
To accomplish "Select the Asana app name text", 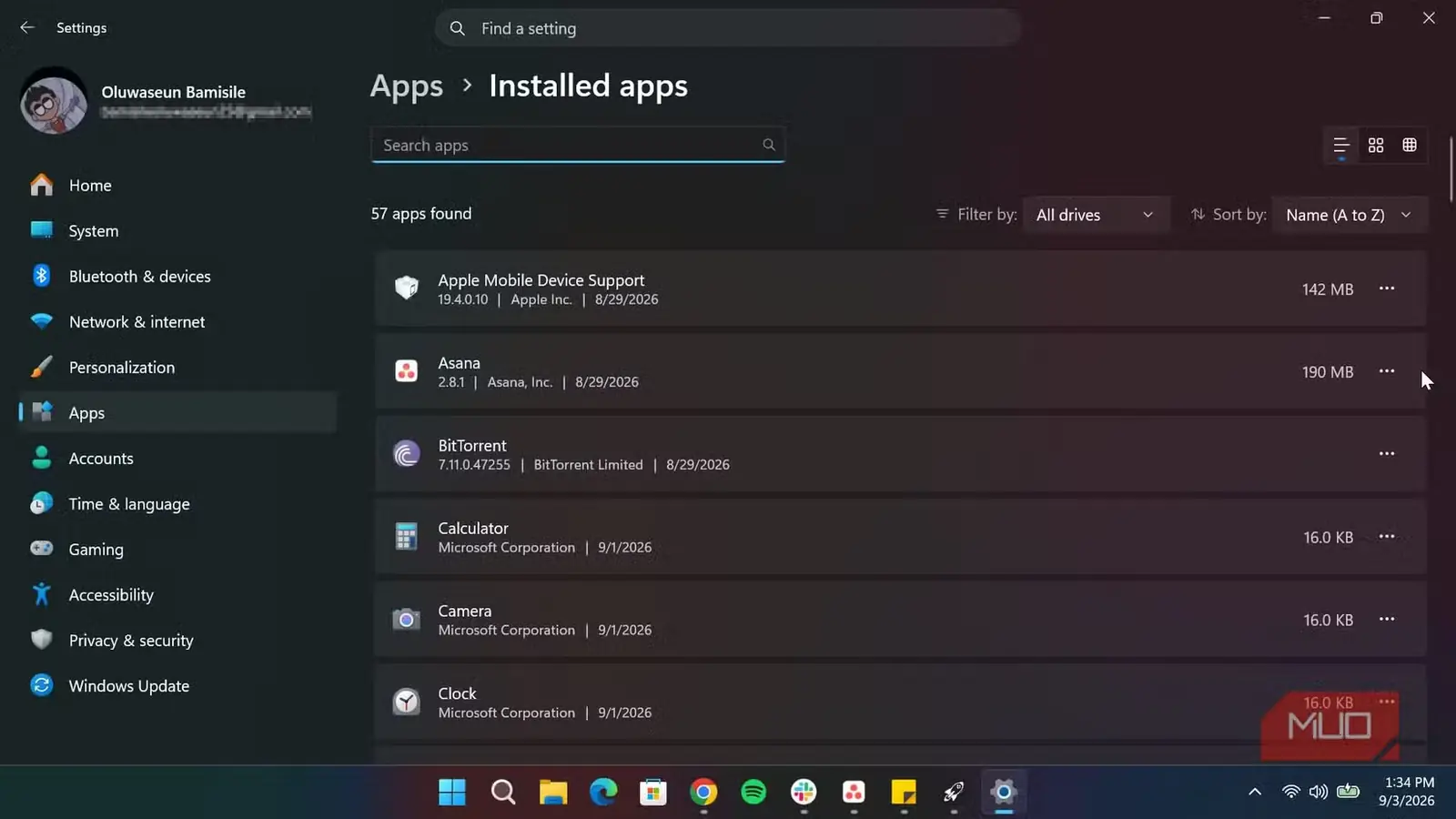I will click(x=459, y=363).
